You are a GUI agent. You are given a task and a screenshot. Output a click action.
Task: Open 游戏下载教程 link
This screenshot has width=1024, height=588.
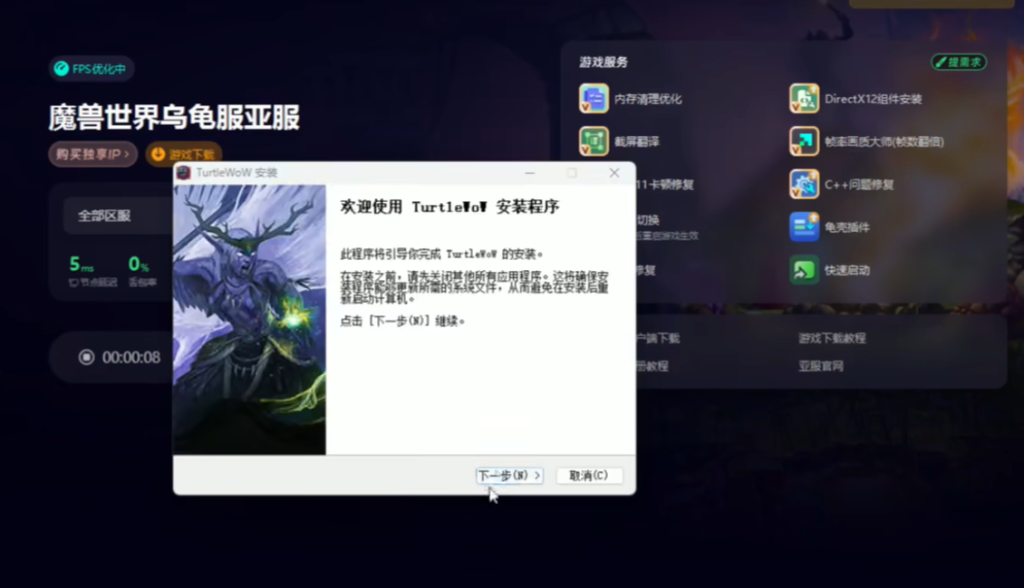(832, 338)
